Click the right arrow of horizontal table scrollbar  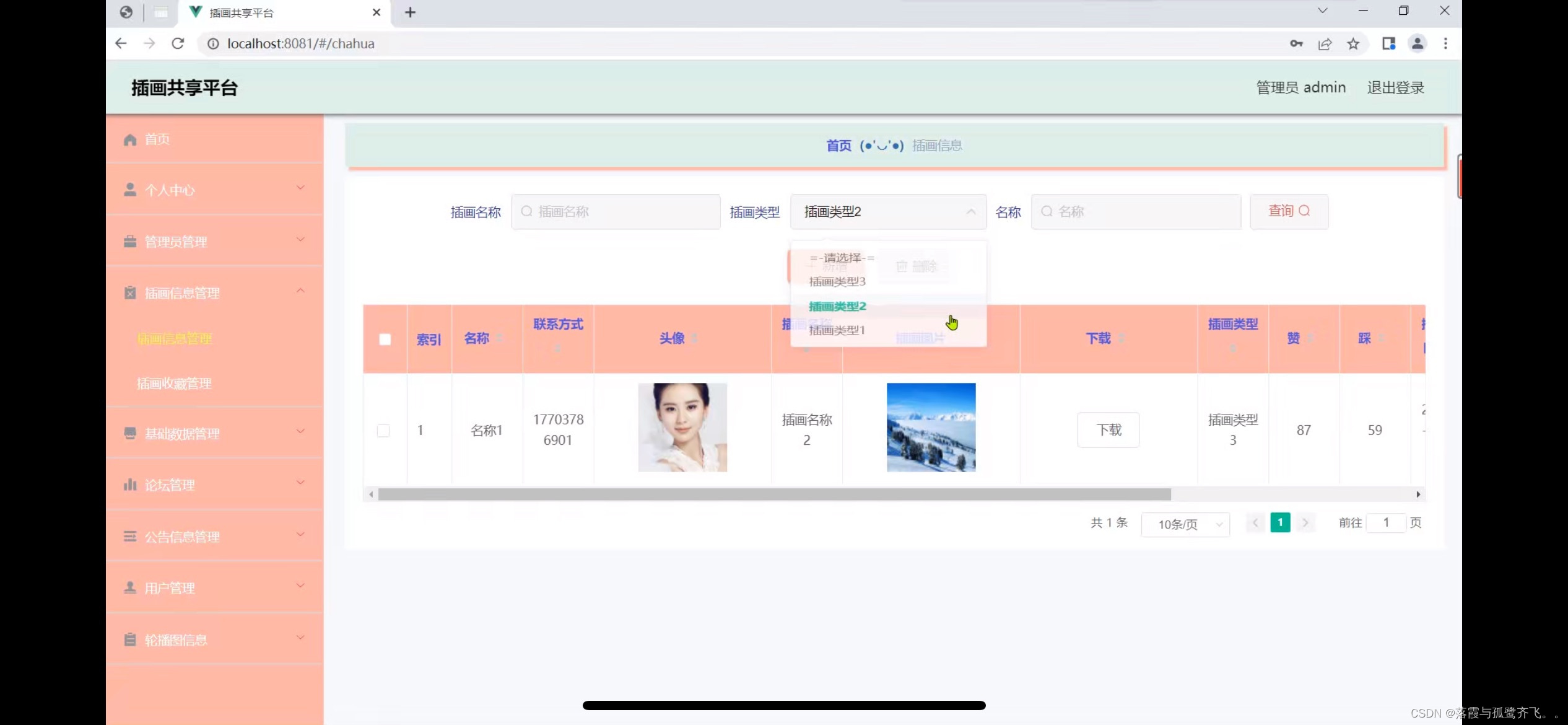(x=1418, y=494)
